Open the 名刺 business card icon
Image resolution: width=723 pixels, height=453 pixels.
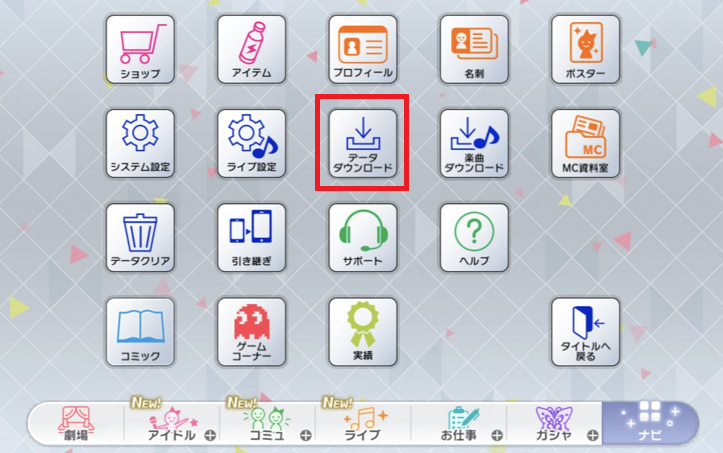pyautogui.click(x=474, y=49)
